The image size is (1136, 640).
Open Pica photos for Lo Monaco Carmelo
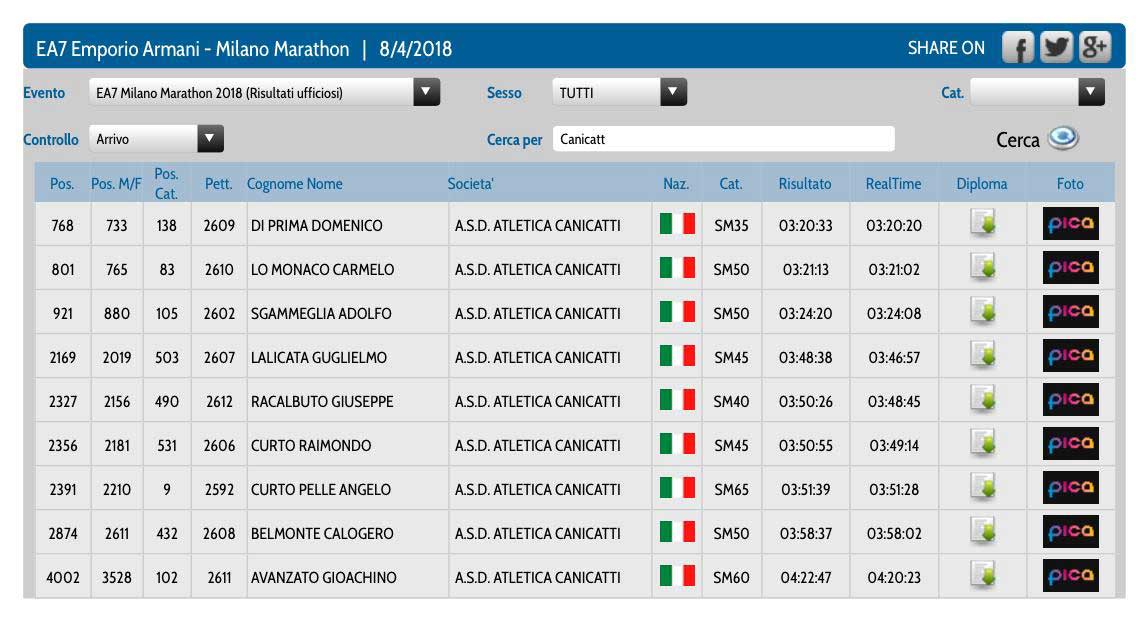click(1070, 269)
